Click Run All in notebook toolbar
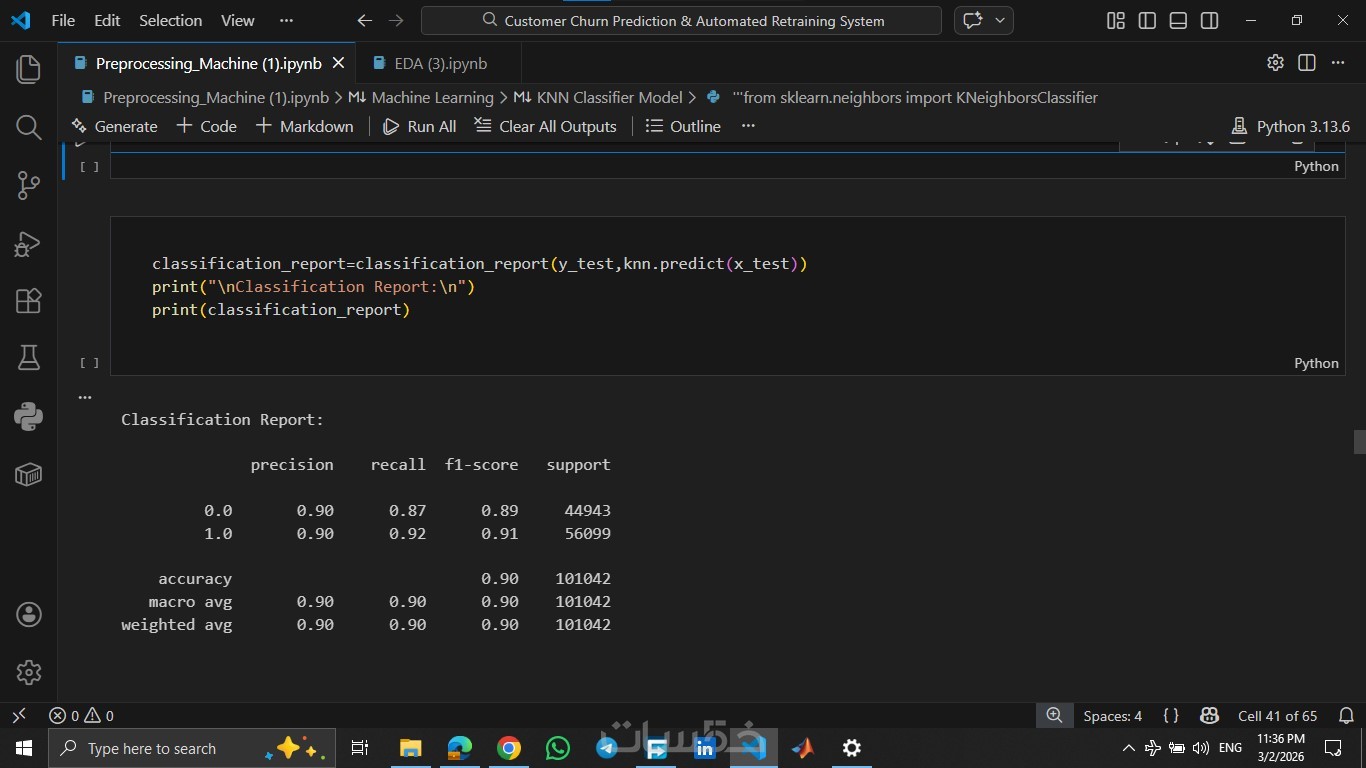The height and width of the screenshot is (768, 1366). click(420, 126)
